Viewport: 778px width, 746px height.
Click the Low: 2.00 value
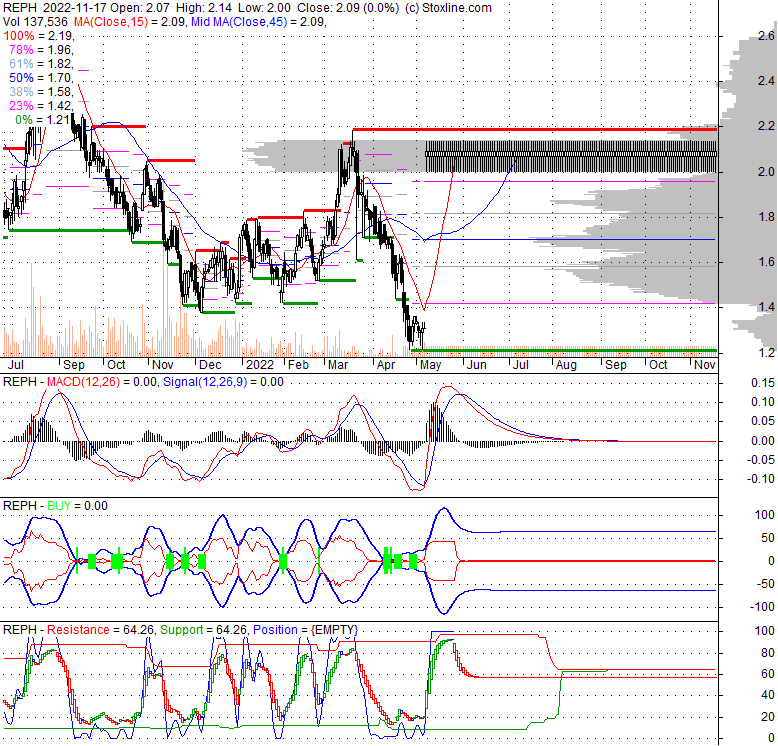coord(265,8)
